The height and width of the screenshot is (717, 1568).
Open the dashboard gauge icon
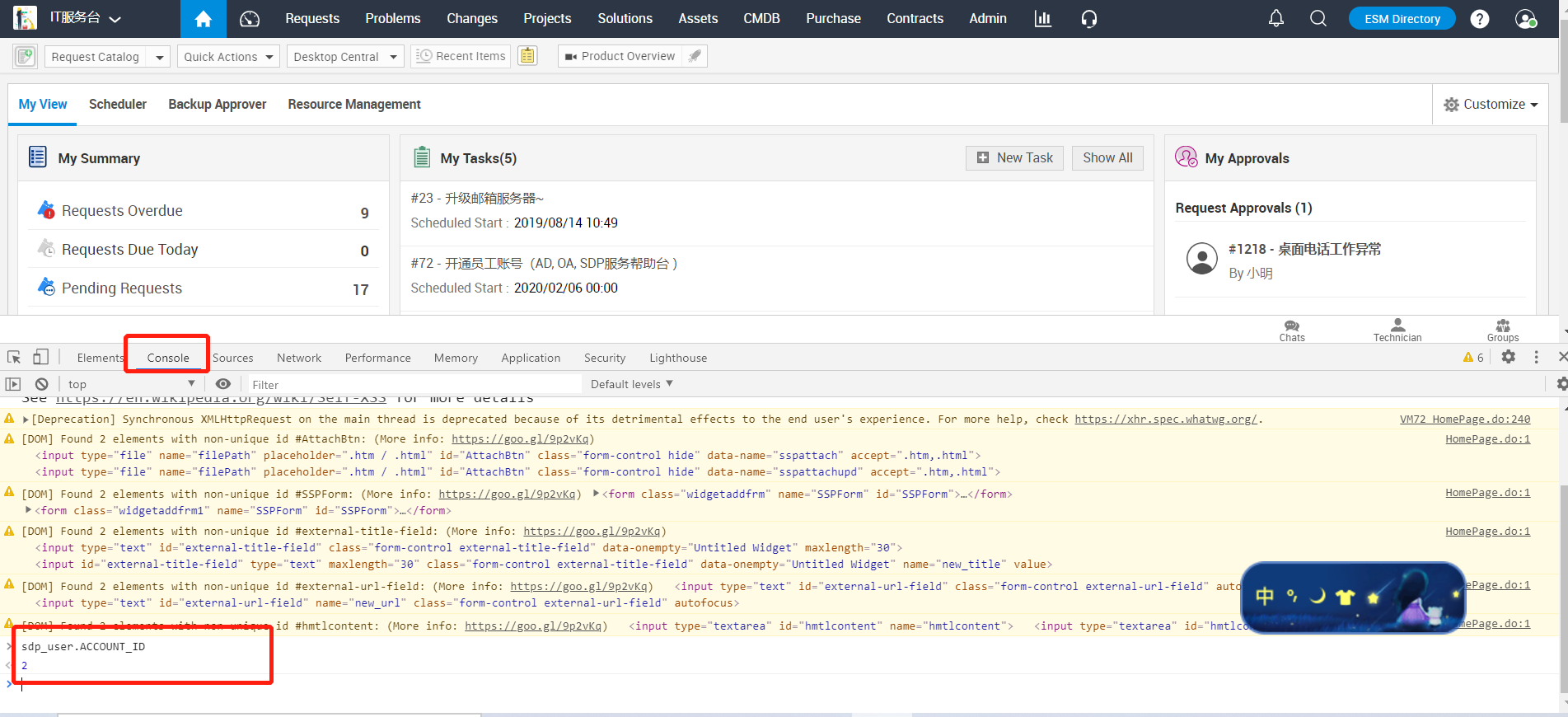coord(249,19)
